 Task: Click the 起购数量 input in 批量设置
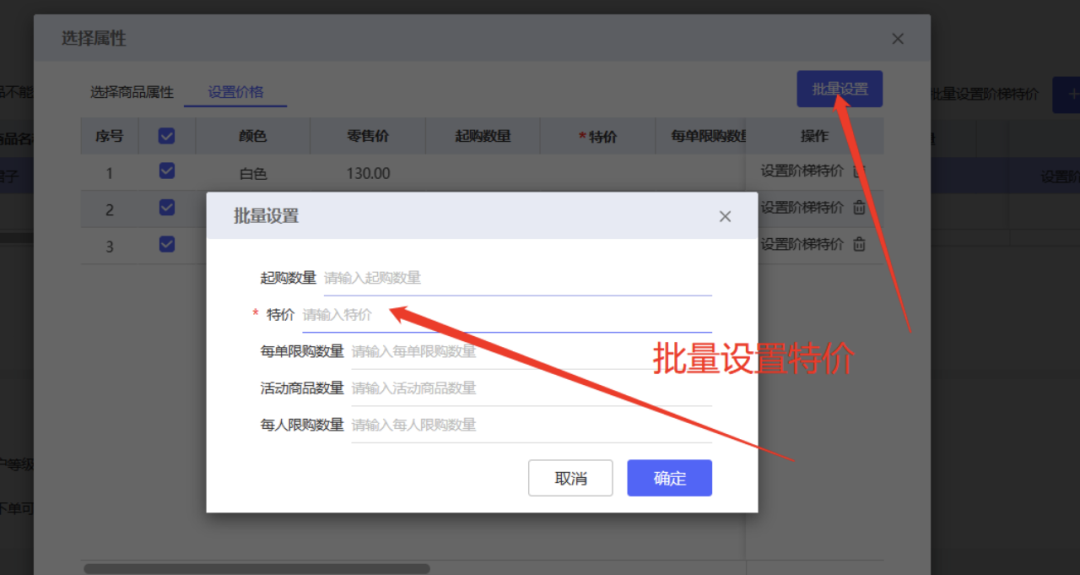[517, 278]
